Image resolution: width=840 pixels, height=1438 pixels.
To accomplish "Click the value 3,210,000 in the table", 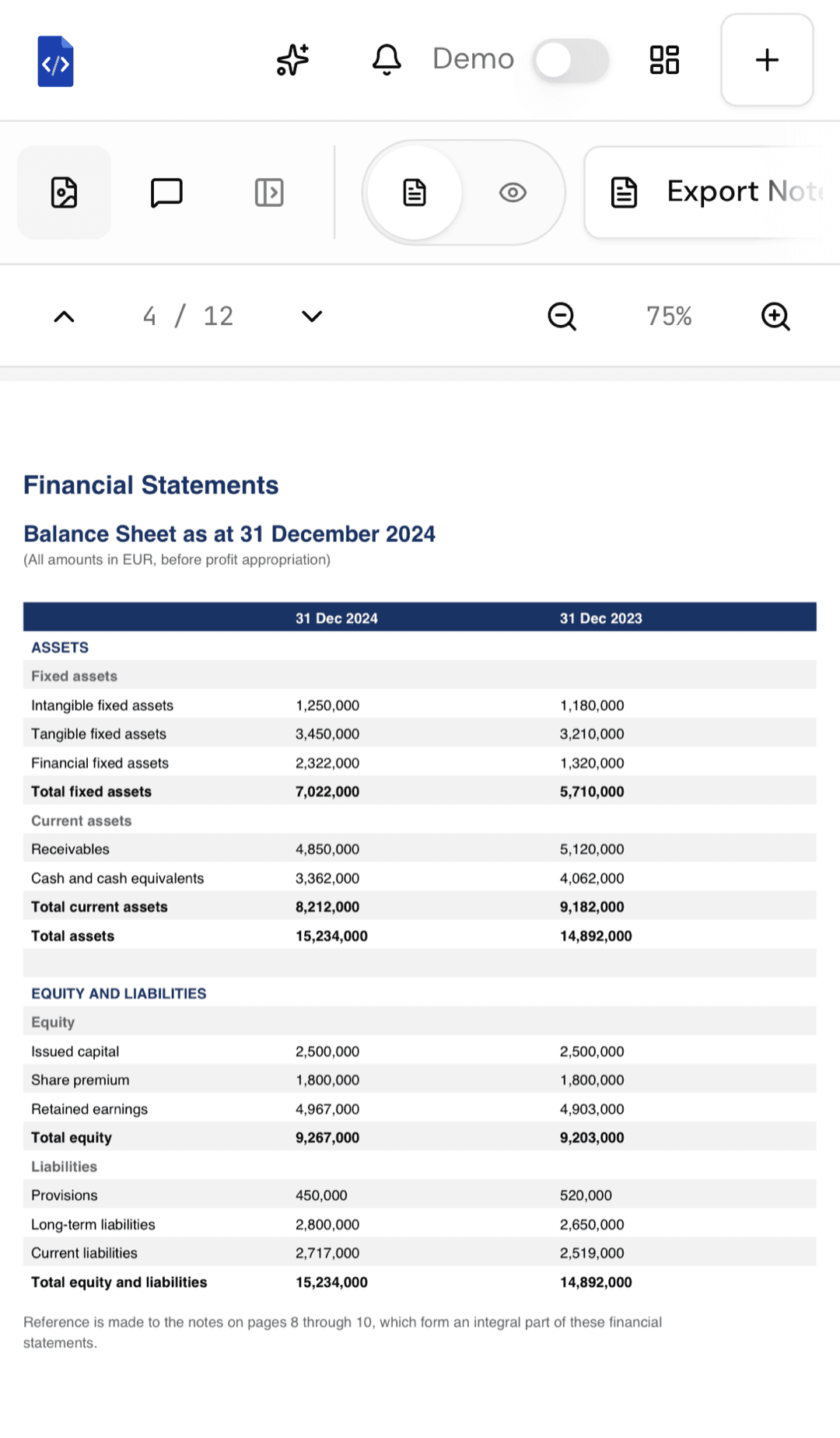I will coord(592,734).
